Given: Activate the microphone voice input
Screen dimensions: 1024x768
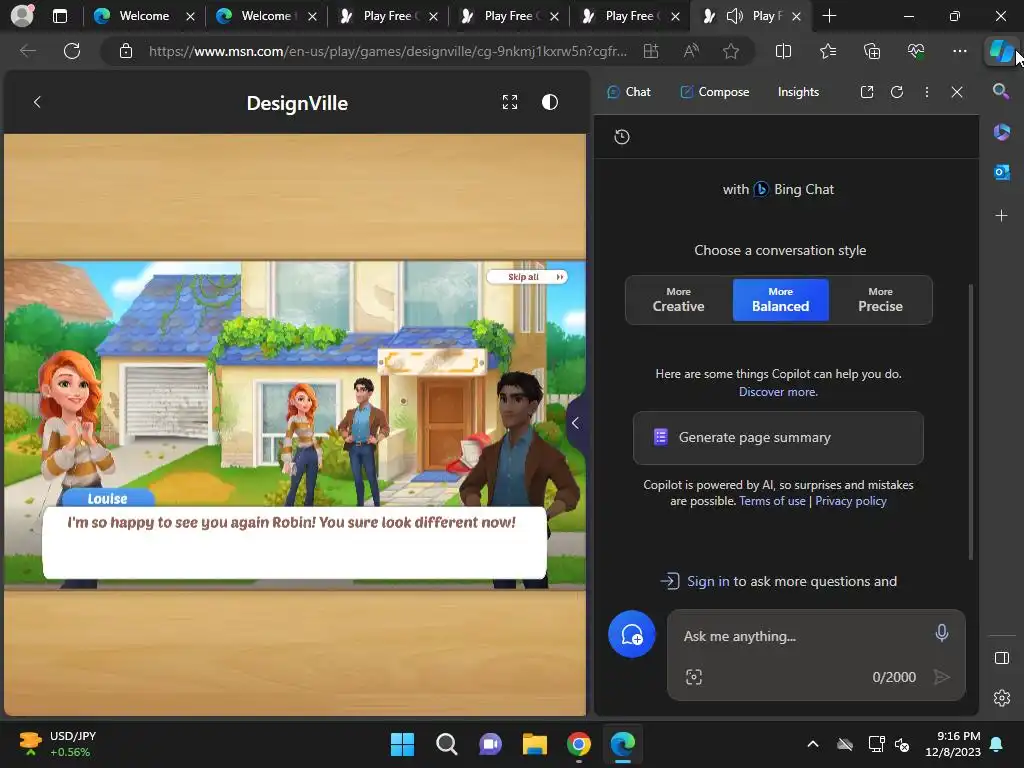Looking at the screenshot, I should pyautogui.click(x=941, y=633).
